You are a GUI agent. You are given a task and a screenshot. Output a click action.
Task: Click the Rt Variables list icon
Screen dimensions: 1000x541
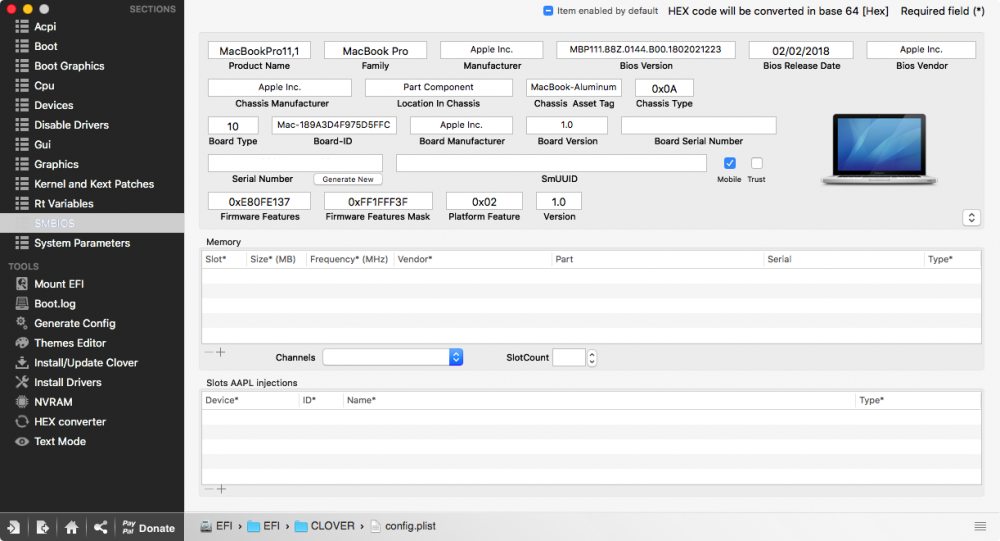point(22,204)
